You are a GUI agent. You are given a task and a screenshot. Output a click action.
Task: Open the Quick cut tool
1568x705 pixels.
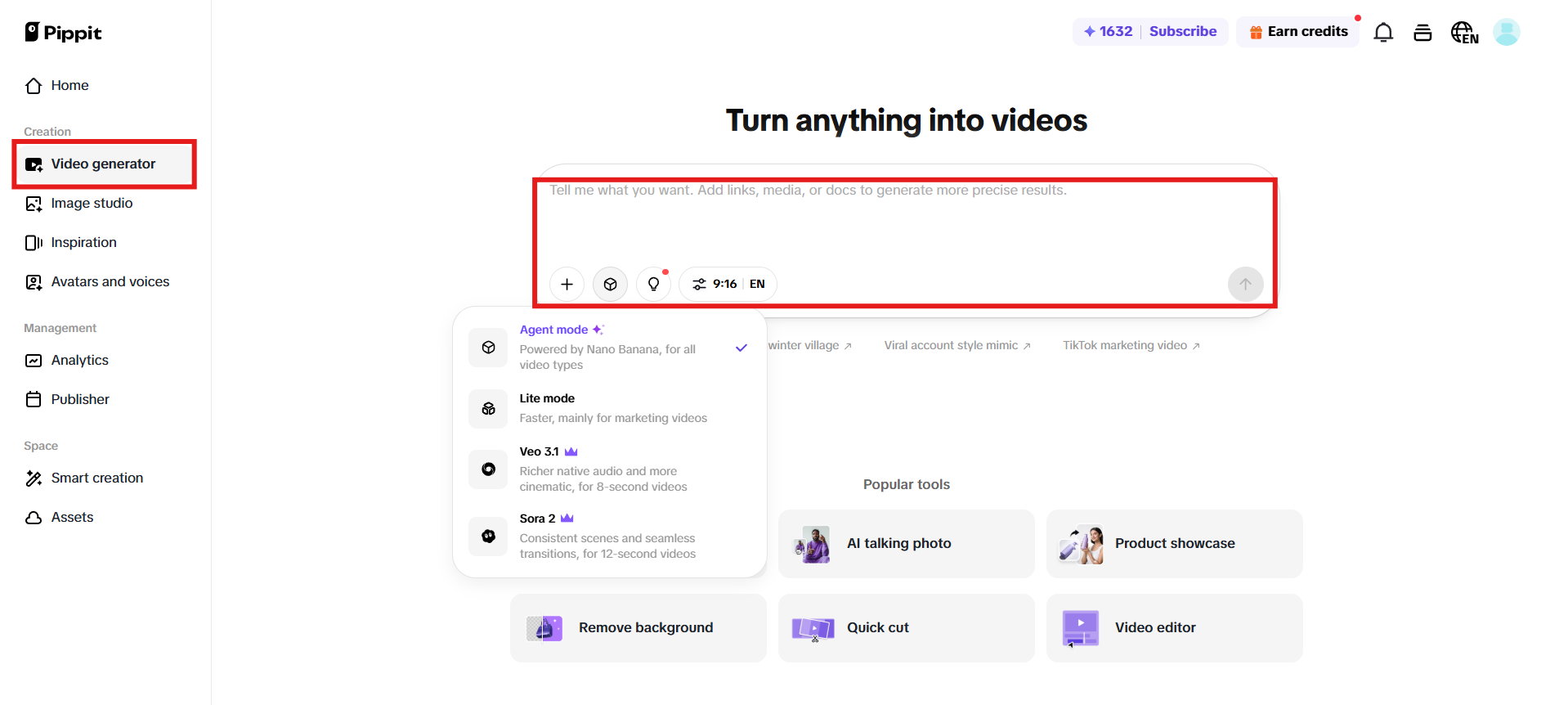click(x=907, y=628)
